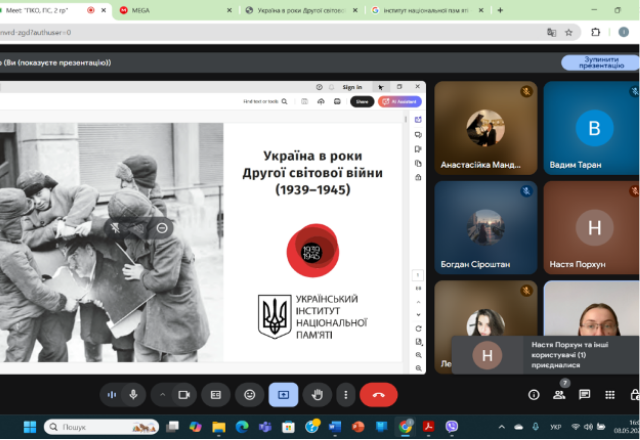Open Windows Start menu
This screenshot has width=640, height=440.
(x=29, y=427)
